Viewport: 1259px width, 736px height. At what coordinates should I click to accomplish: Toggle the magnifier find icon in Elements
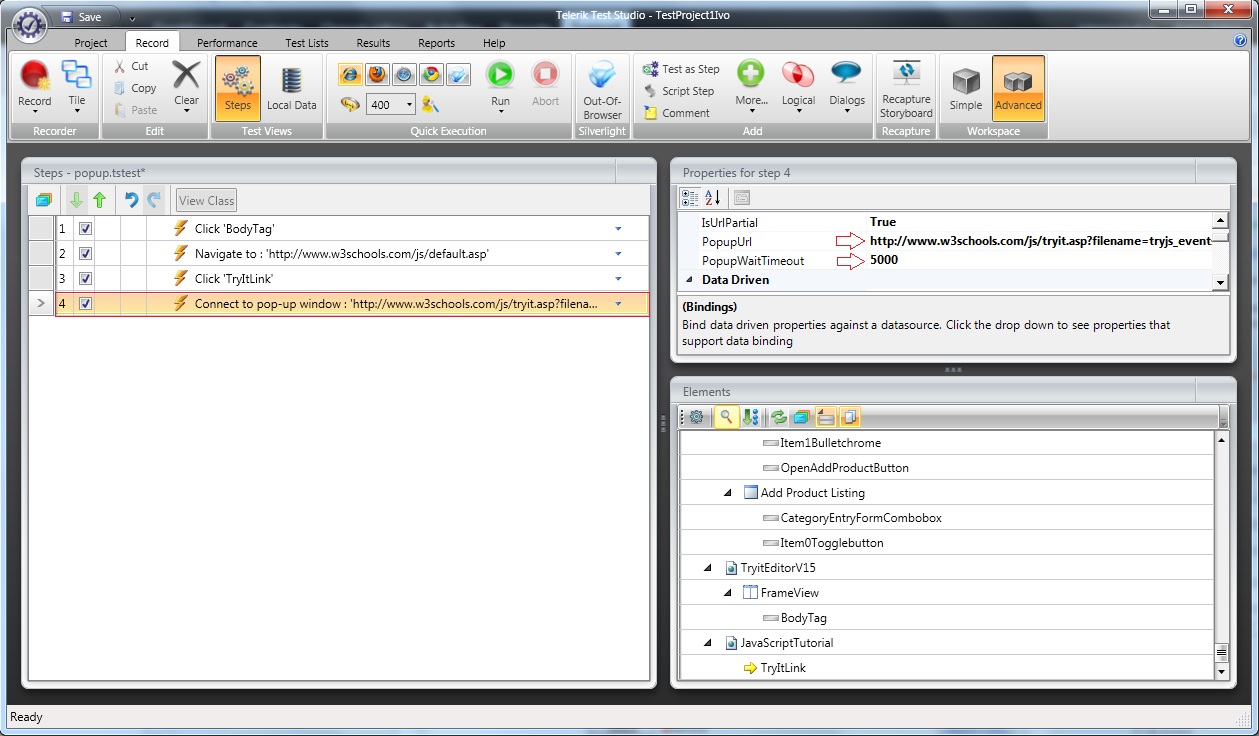tap(726, 417)
